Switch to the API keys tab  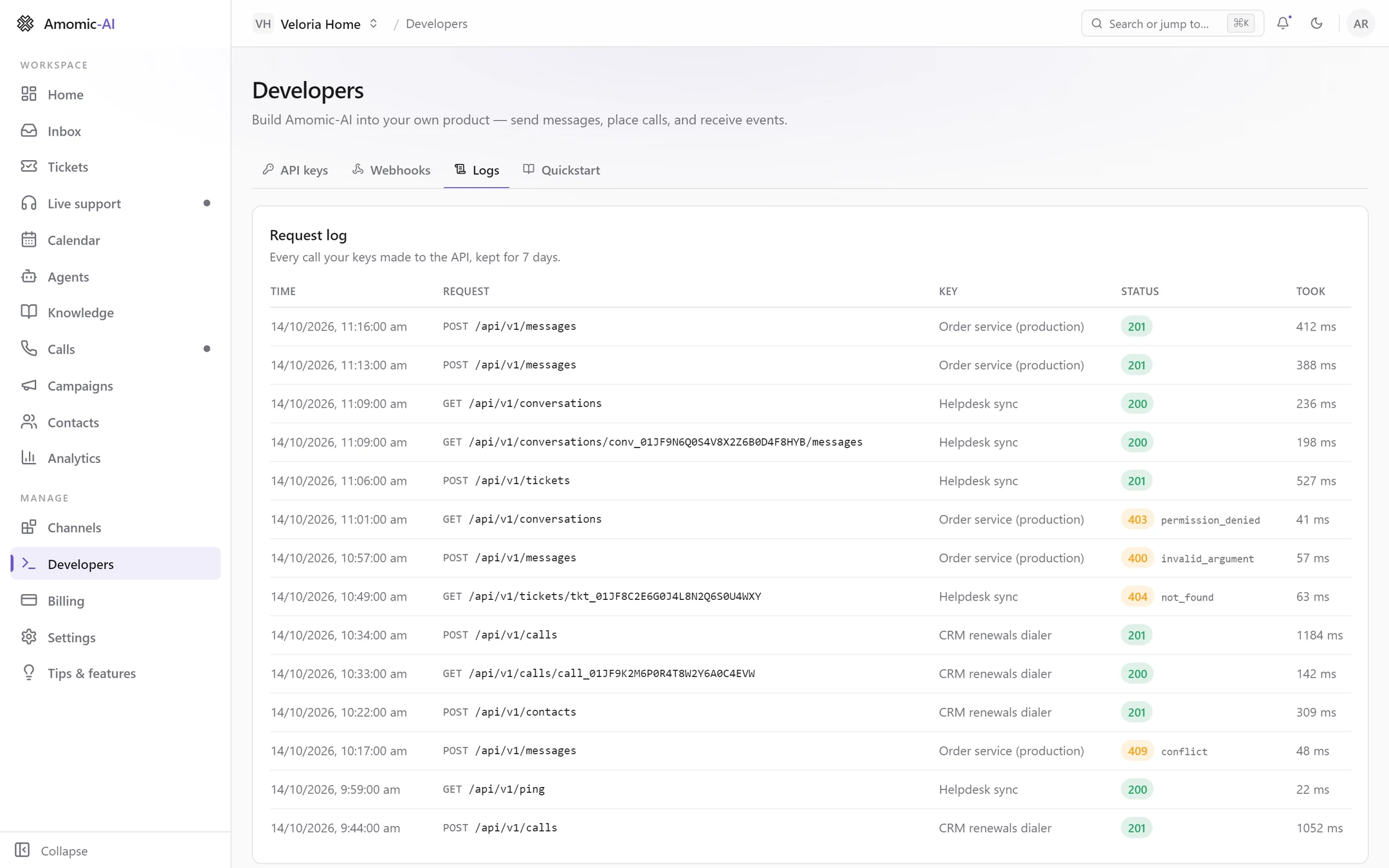[x=295, y=170]
